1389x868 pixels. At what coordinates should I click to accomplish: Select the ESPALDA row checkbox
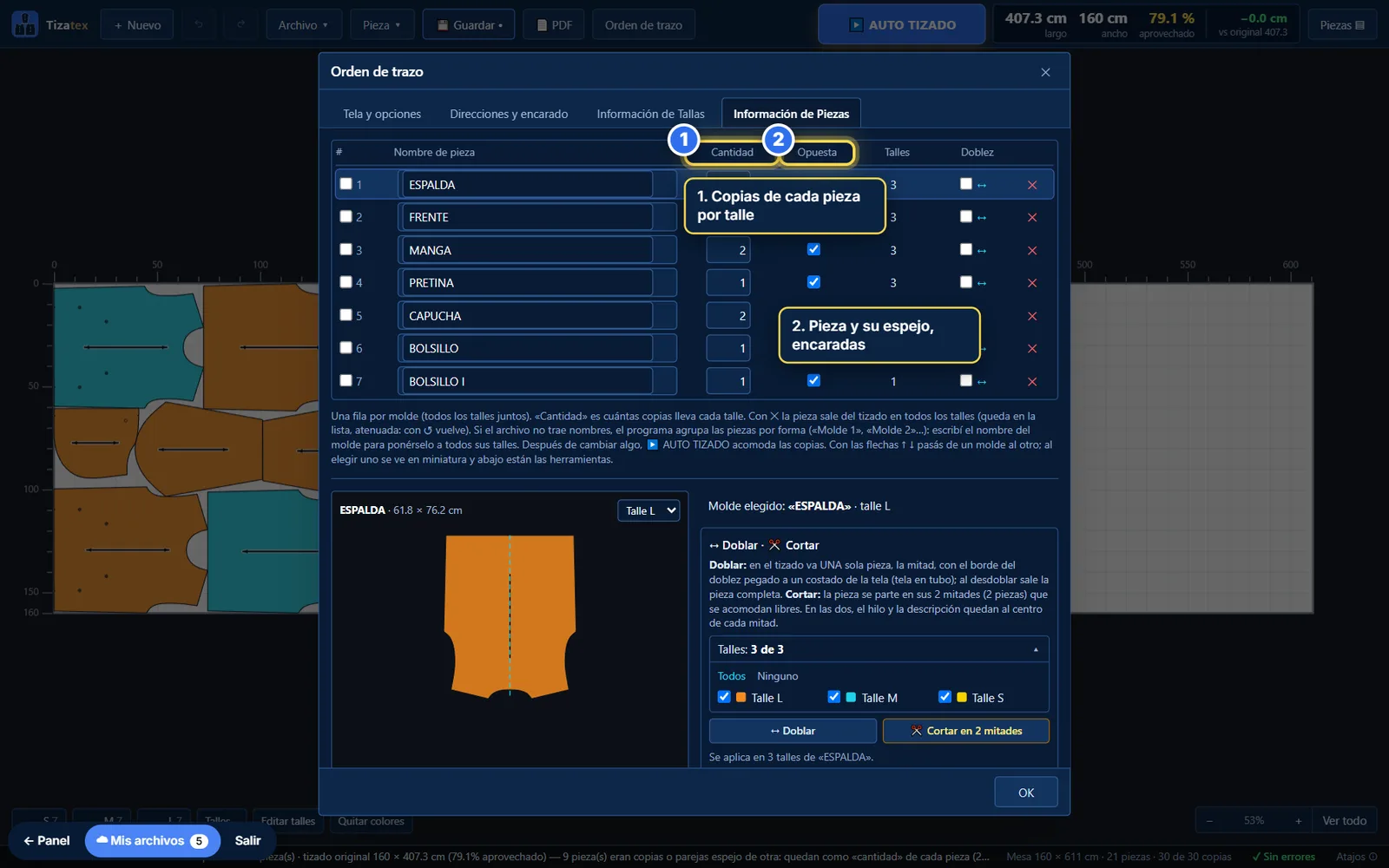click(x=346, y=184)
